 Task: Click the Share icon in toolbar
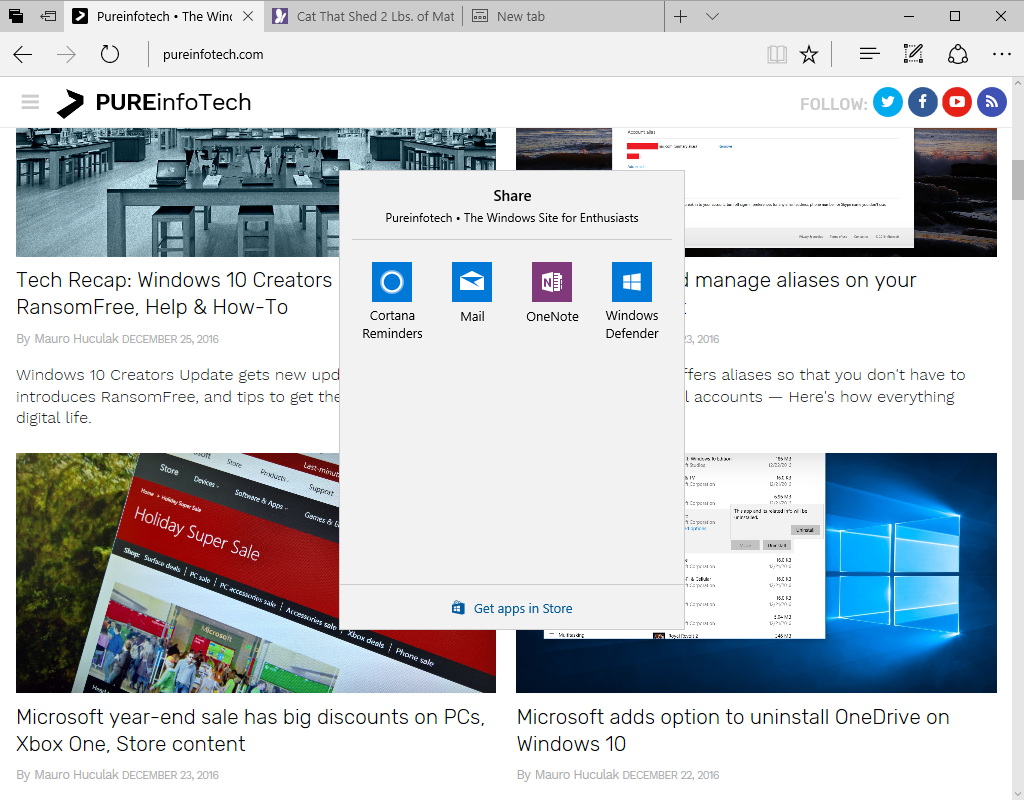957,54
